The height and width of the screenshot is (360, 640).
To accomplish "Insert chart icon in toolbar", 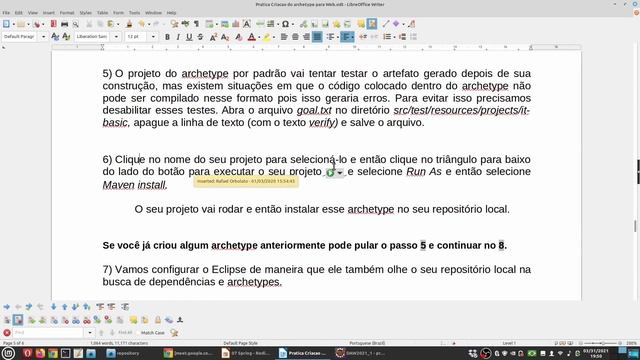I will click(236, 24).
